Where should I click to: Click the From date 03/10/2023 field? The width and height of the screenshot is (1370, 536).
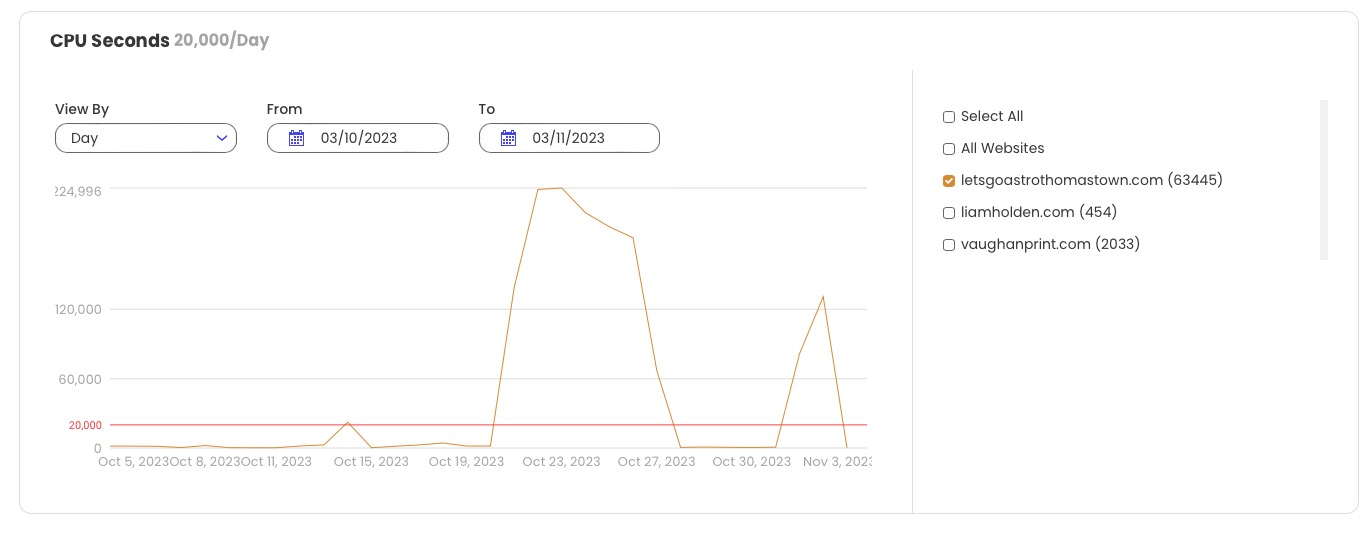pos(358,138)
